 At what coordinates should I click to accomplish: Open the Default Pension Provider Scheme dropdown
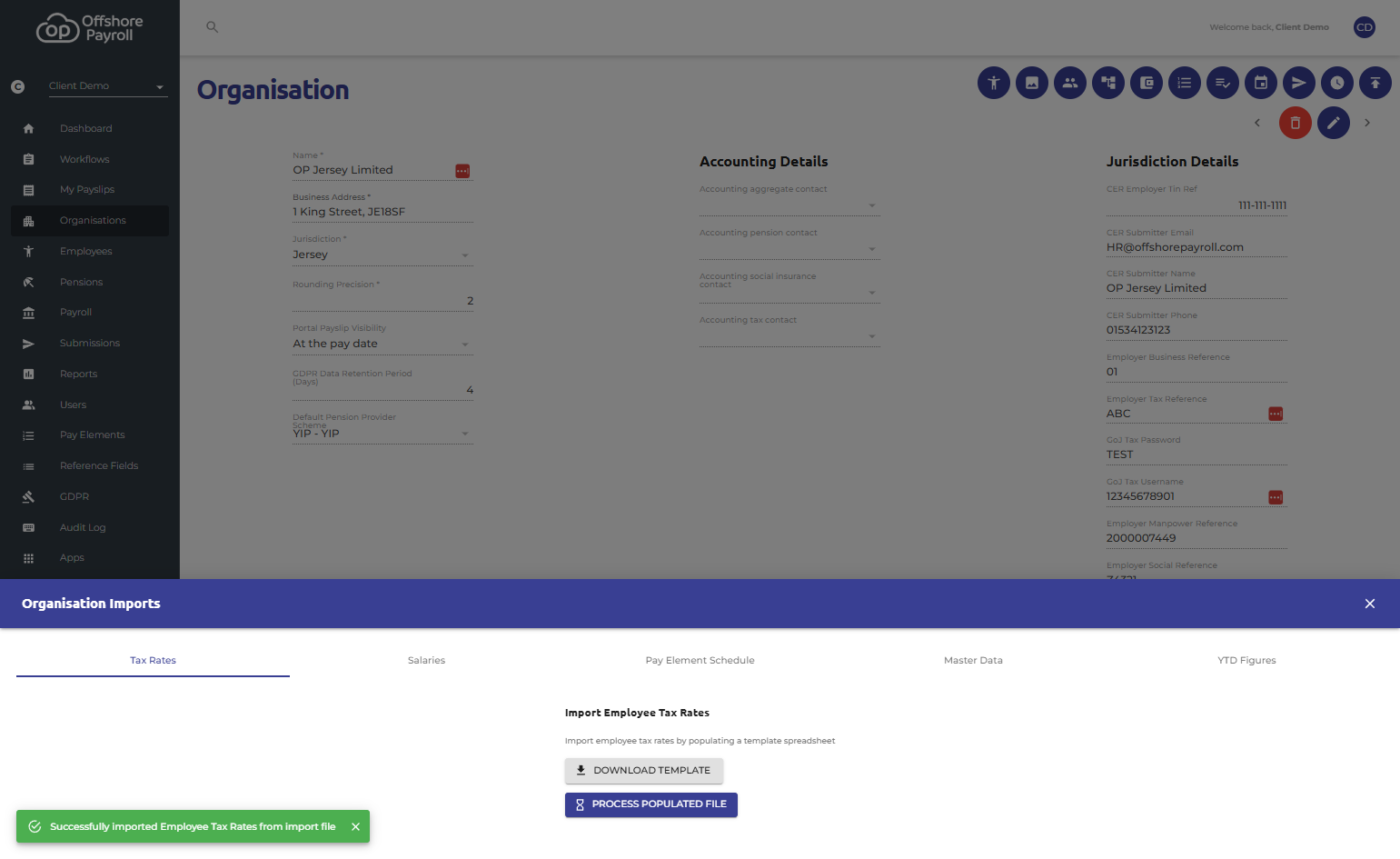point(382,434)
